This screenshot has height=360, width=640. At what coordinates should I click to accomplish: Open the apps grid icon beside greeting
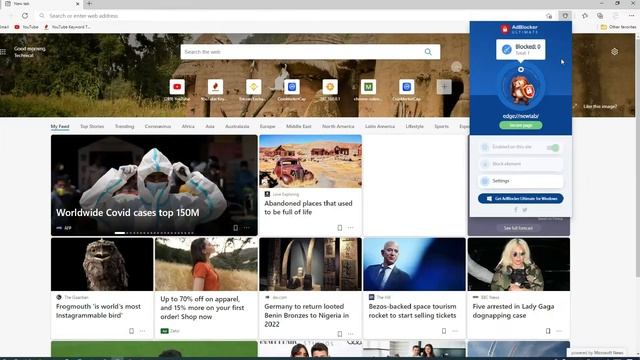click(3, 52)
